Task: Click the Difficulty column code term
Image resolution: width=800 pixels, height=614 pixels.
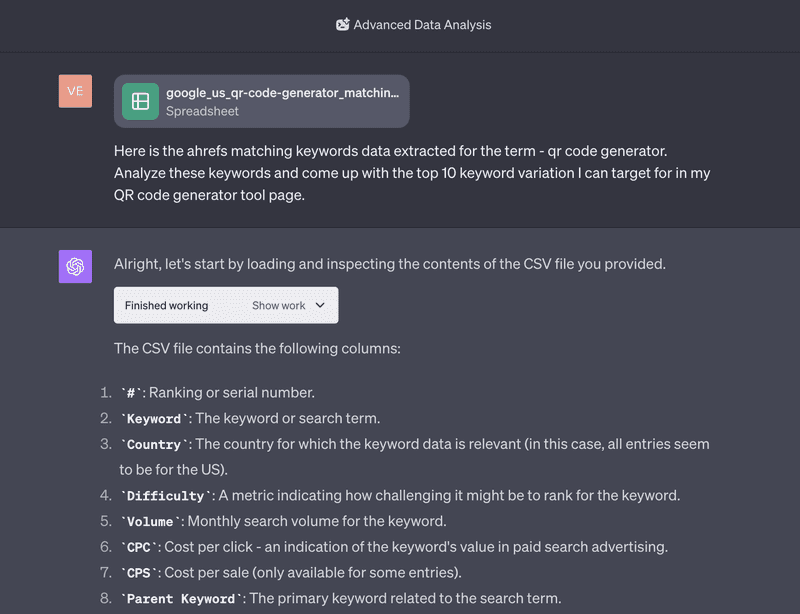Action: [166, 496]
